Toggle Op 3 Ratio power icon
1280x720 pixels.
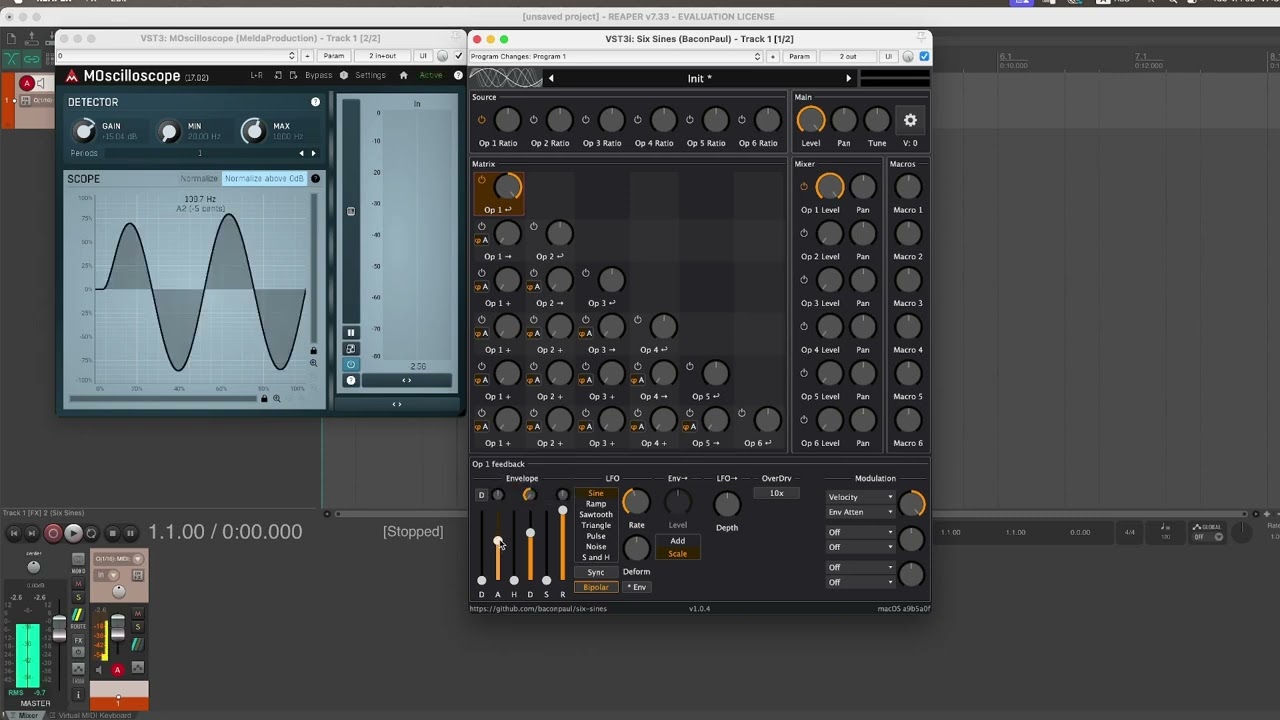point(586,120)
